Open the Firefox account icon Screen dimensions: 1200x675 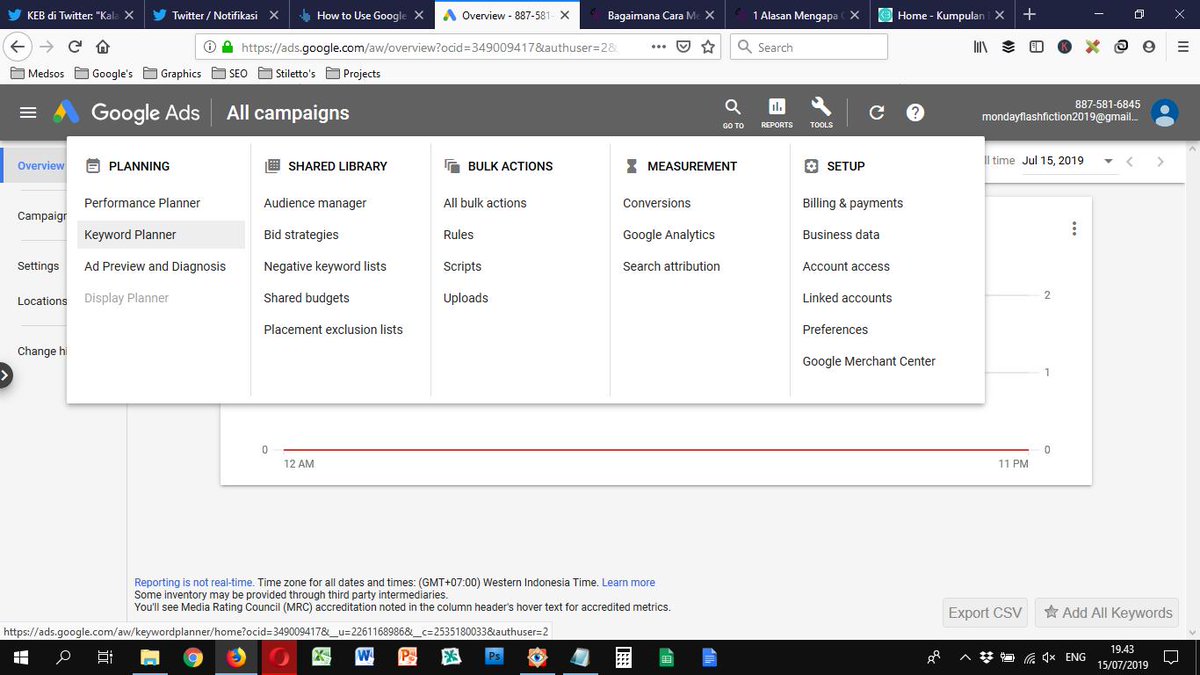pos(1148,47)
